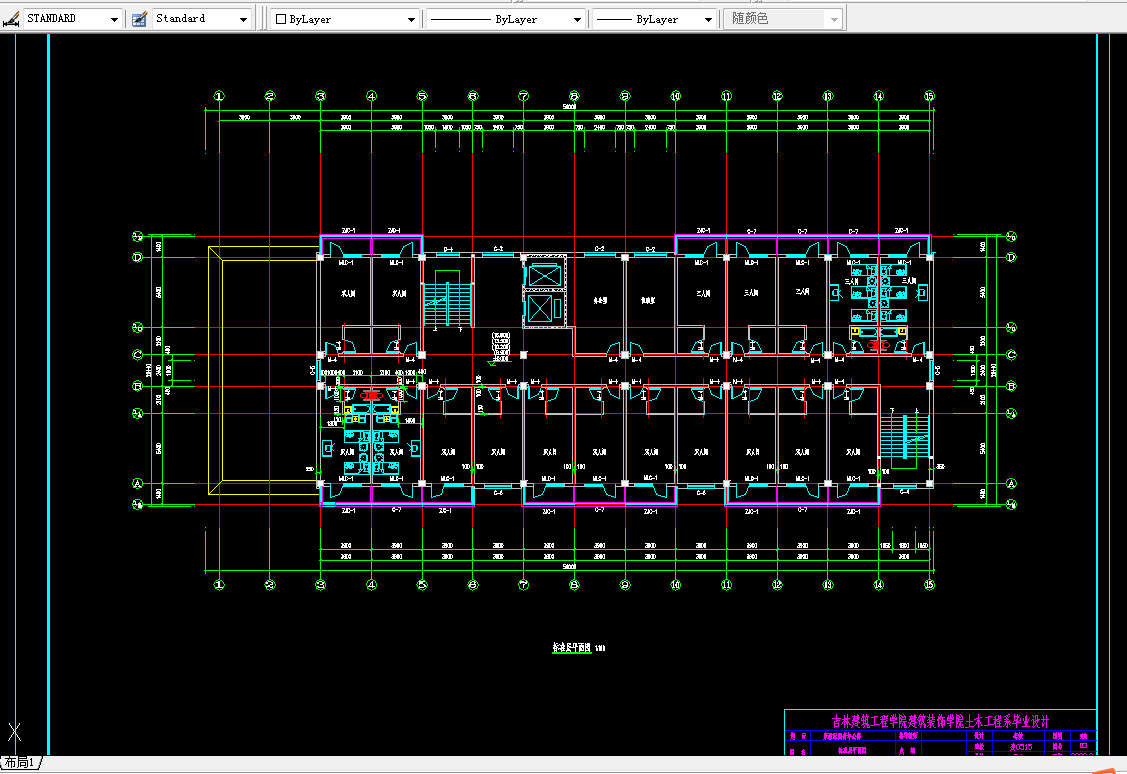The height and width of the screenshot is (774, 1127).
Task: Select the yellow canopy outline beside the building
Action: (x=263, y=370)
